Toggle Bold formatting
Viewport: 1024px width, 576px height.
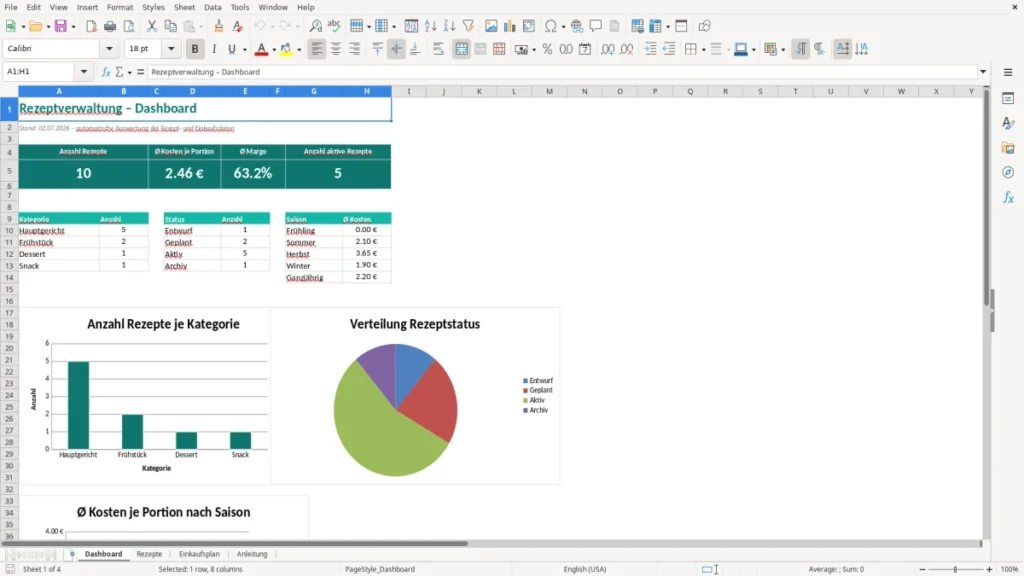click(x=195, y=49)
